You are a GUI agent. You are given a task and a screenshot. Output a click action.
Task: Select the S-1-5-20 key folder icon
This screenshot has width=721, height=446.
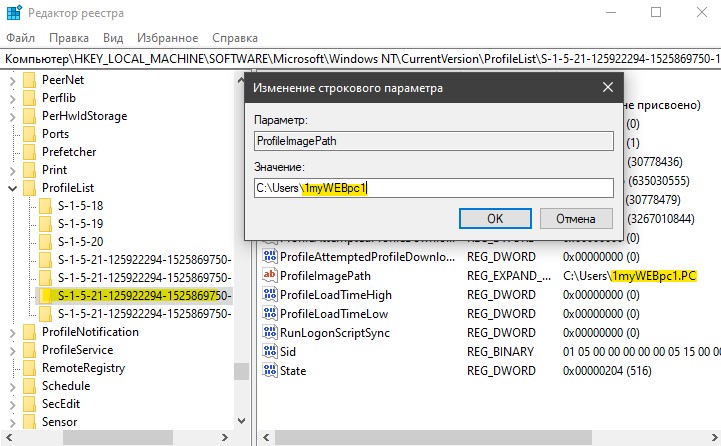pos(46,241)
